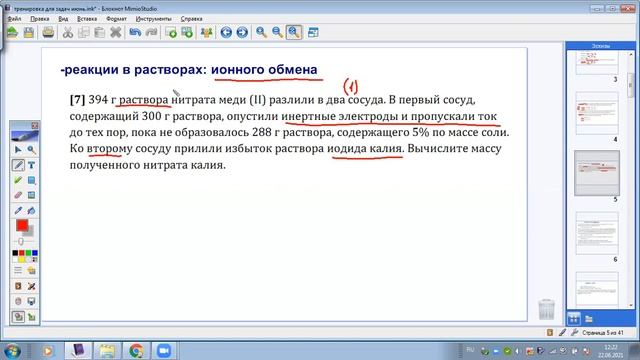Select the Pen tool in palette
The image size is (640, 360).
(18, 165)
